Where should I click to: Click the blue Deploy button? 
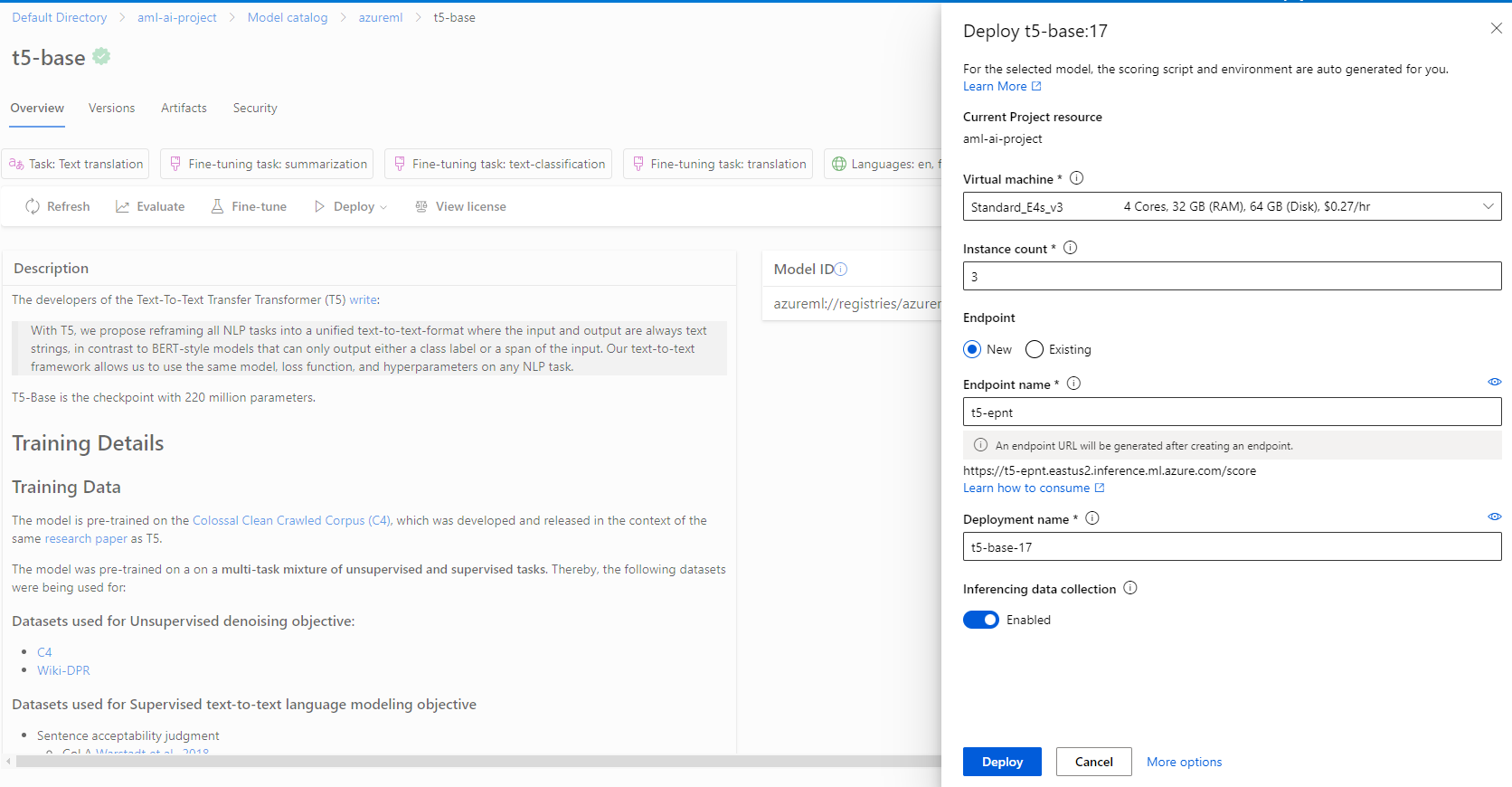click(x=1002, y=762)
